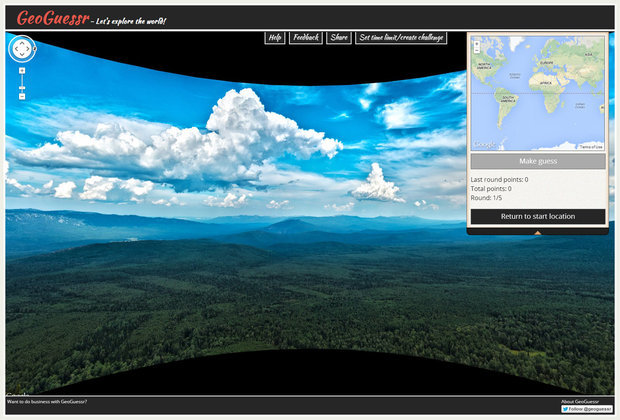
Task: Open the Feedback menu item
Action: [306, 38]
